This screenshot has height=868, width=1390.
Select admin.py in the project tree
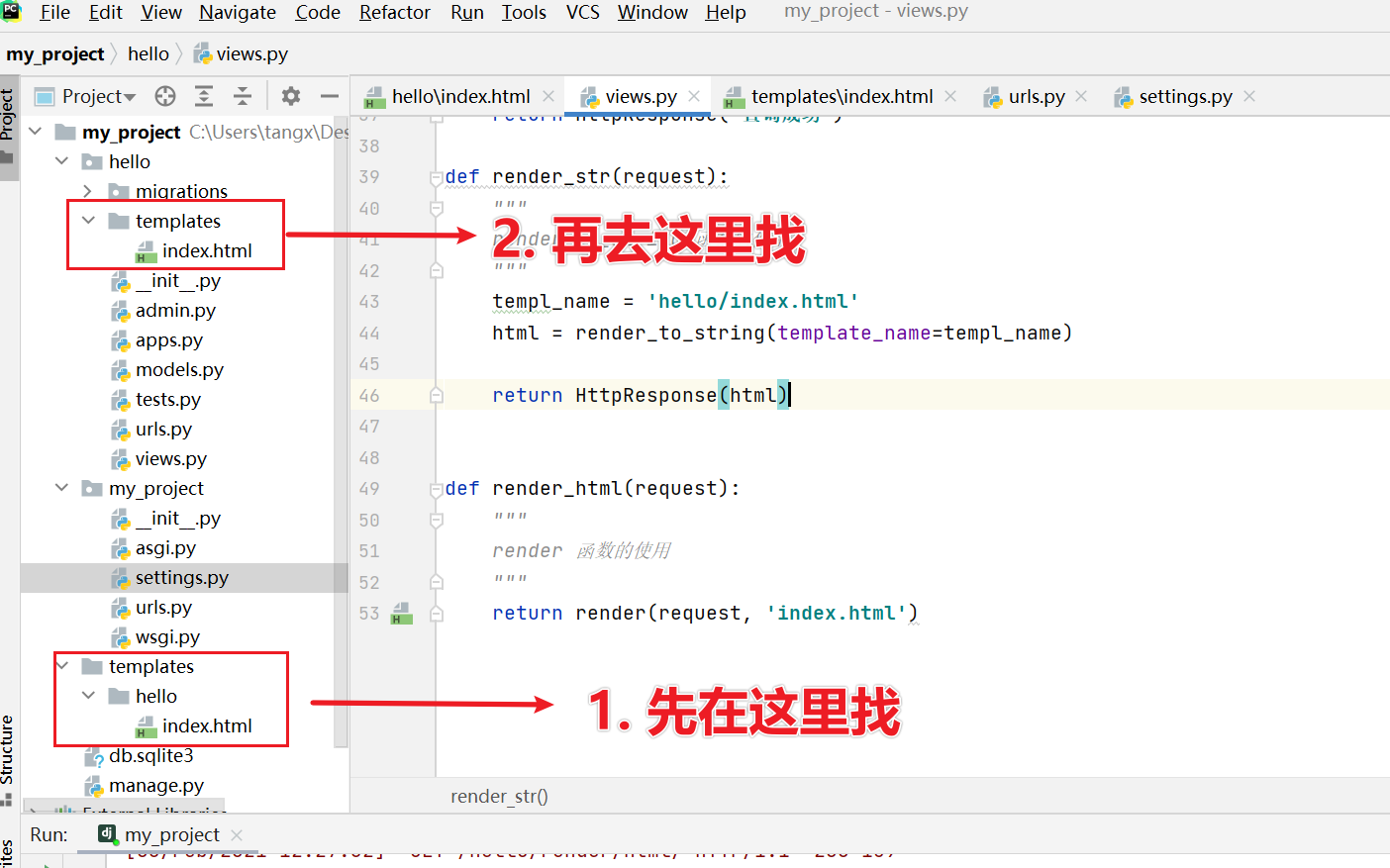(175, 310)
